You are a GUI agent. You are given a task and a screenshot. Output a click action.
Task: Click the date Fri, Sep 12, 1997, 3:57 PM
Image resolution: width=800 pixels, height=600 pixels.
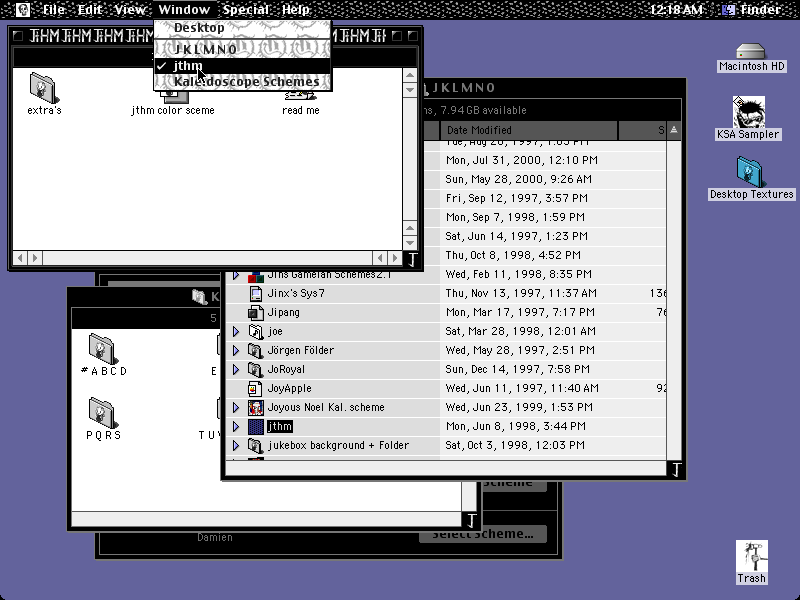[516, 198]
